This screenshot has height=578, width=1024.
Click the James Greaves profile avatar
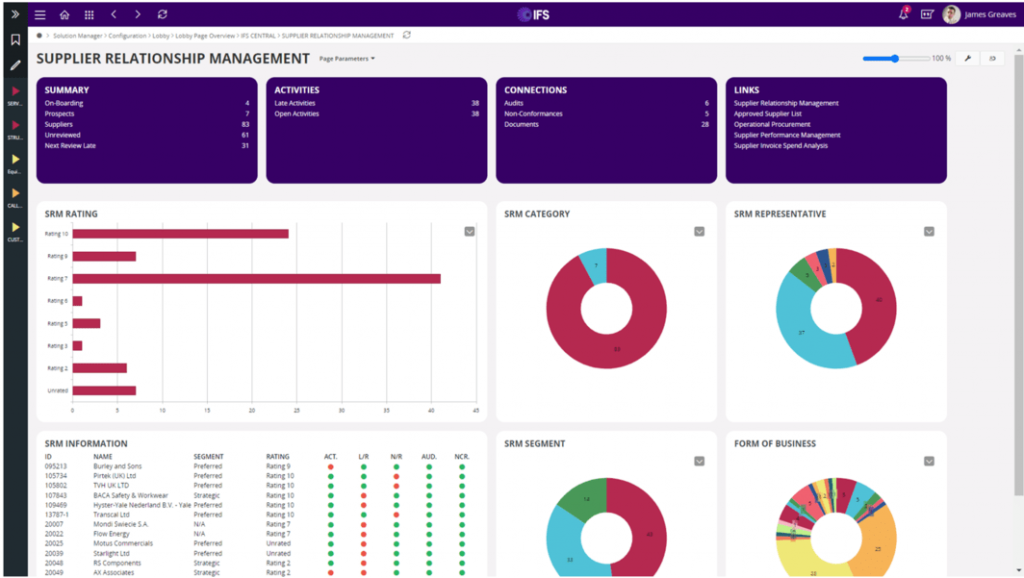[x=951, y=14]
